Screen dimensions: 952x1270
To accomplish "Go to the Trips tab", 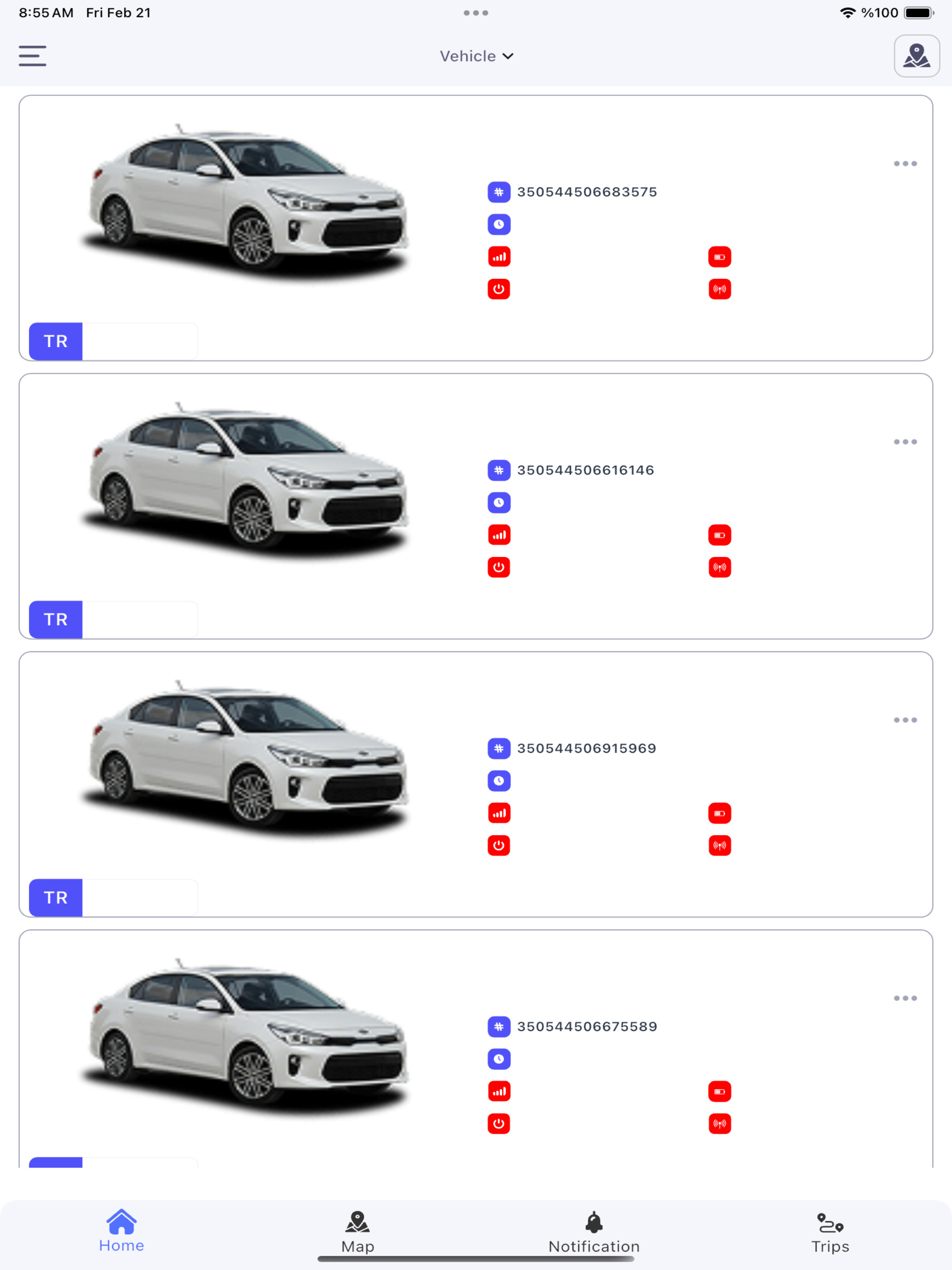I will 830,1232.
